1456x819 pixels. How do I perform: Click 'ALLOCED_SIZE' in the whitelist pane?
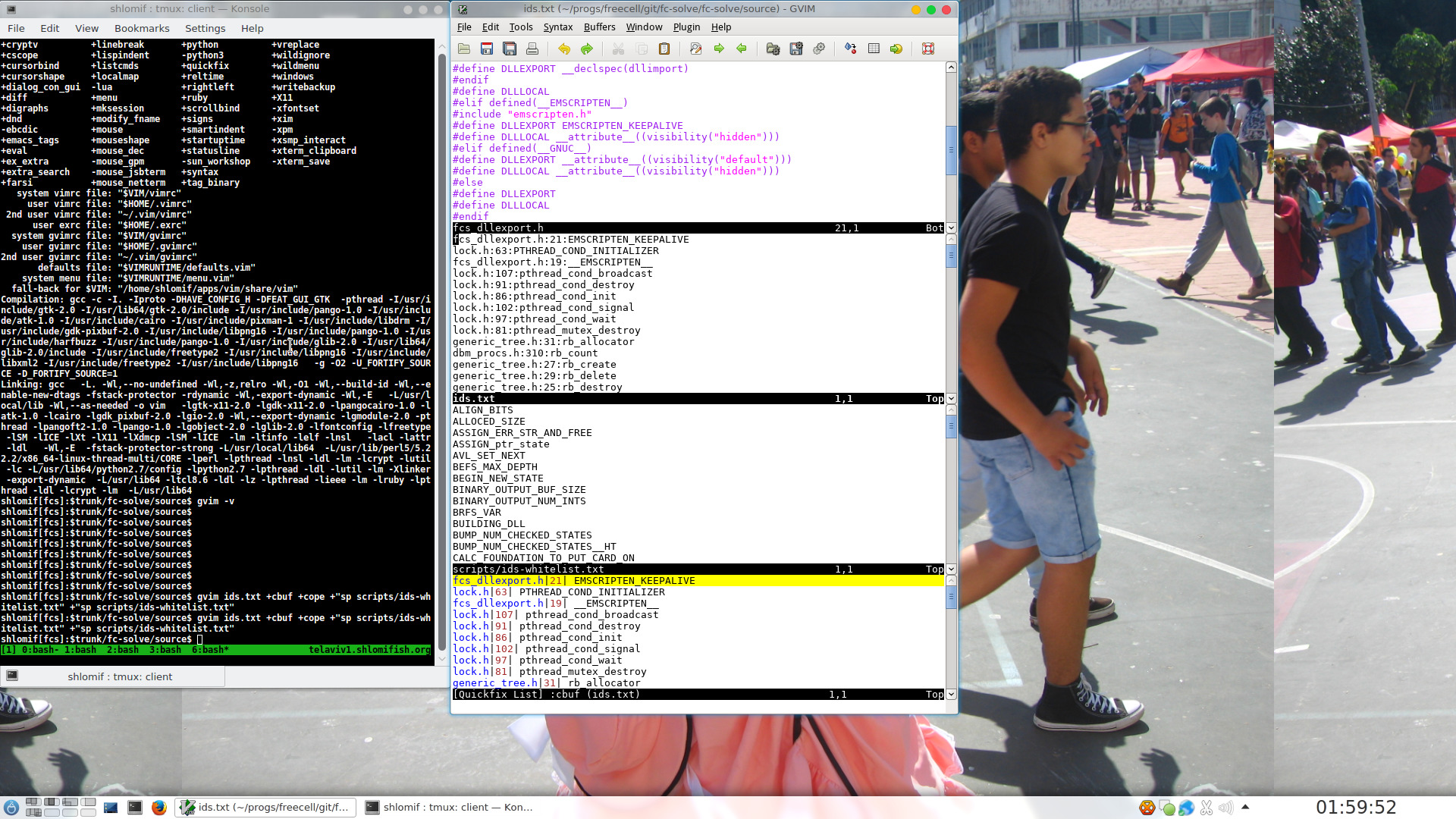489,422
